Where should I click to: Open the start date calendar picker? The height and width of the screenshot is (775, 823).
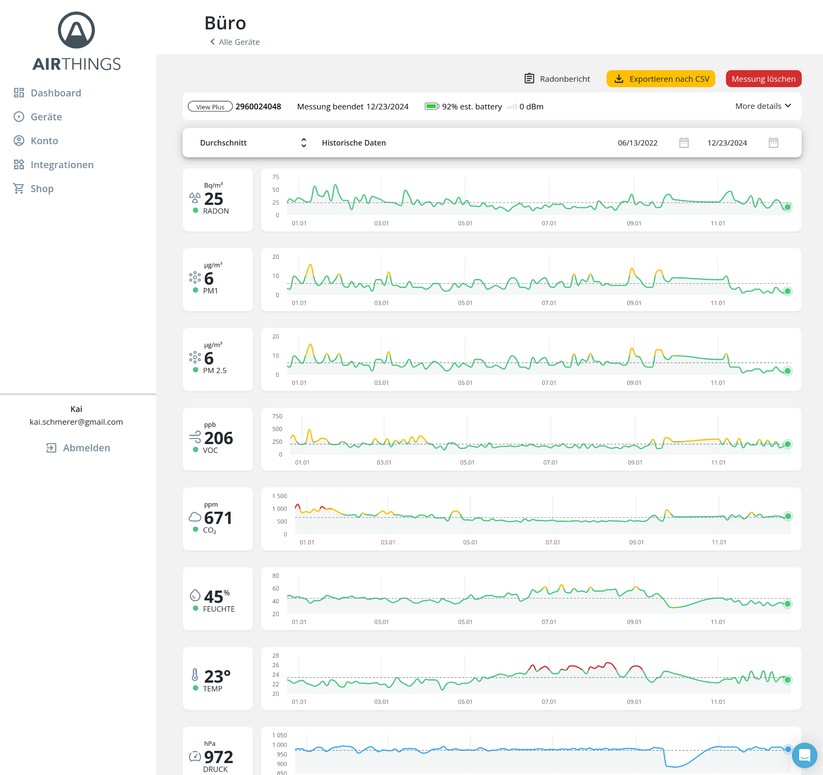[684, 143]
